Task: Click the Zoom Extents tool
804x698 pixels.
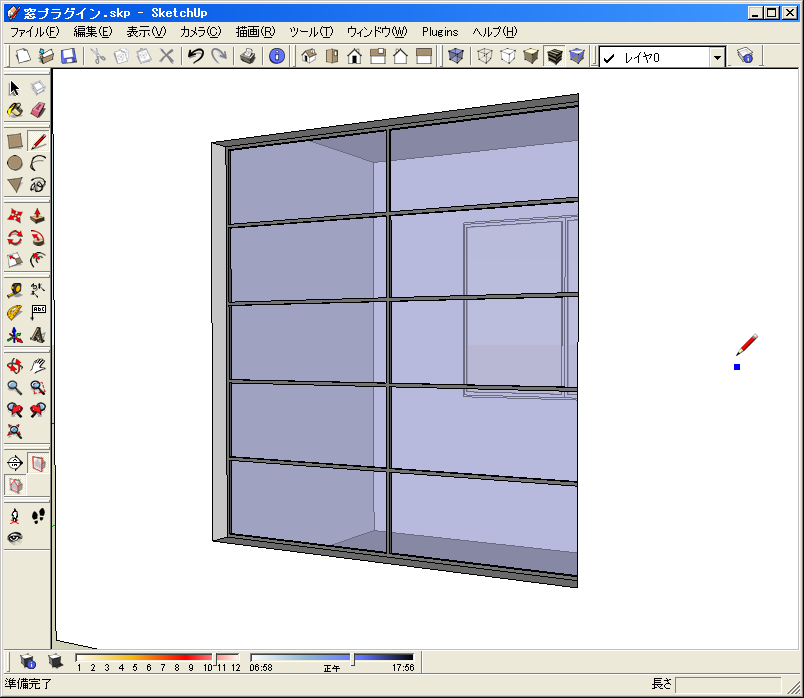Action: (15, 431)
